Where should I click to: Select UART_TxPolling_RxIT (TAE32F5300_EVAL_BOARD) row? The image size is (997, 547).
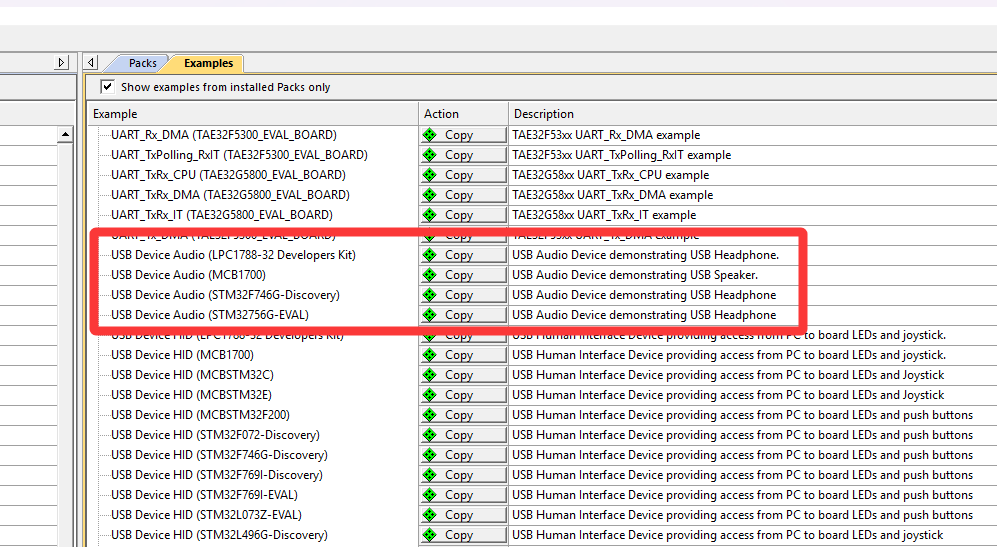[239, 155]
